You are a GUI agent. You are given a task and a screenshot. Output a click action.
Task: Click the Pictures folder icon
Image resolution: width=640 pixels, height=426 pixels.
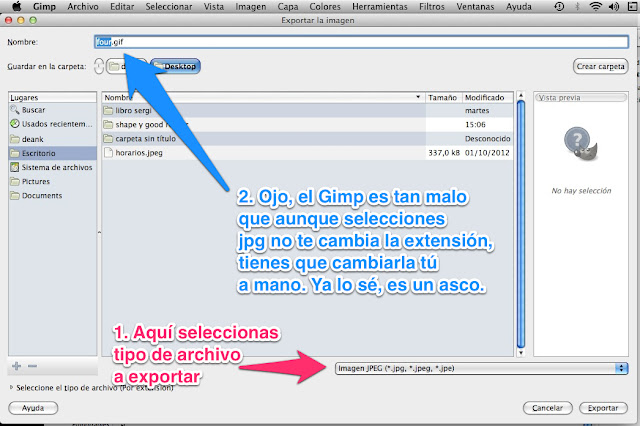click(15, 181)
